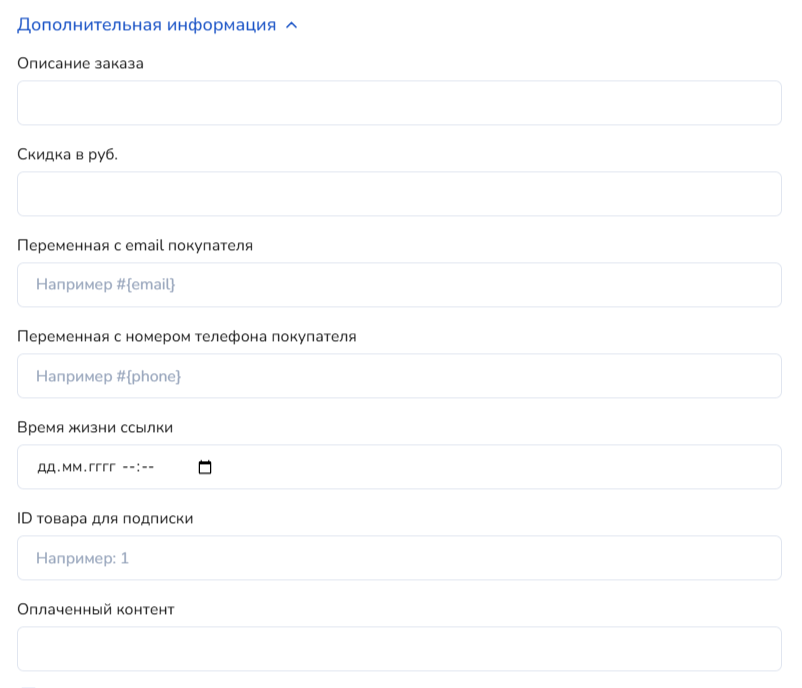802x688 pixels.
Task: Click the Время жизни ссылки label
Action: point(95,428)
